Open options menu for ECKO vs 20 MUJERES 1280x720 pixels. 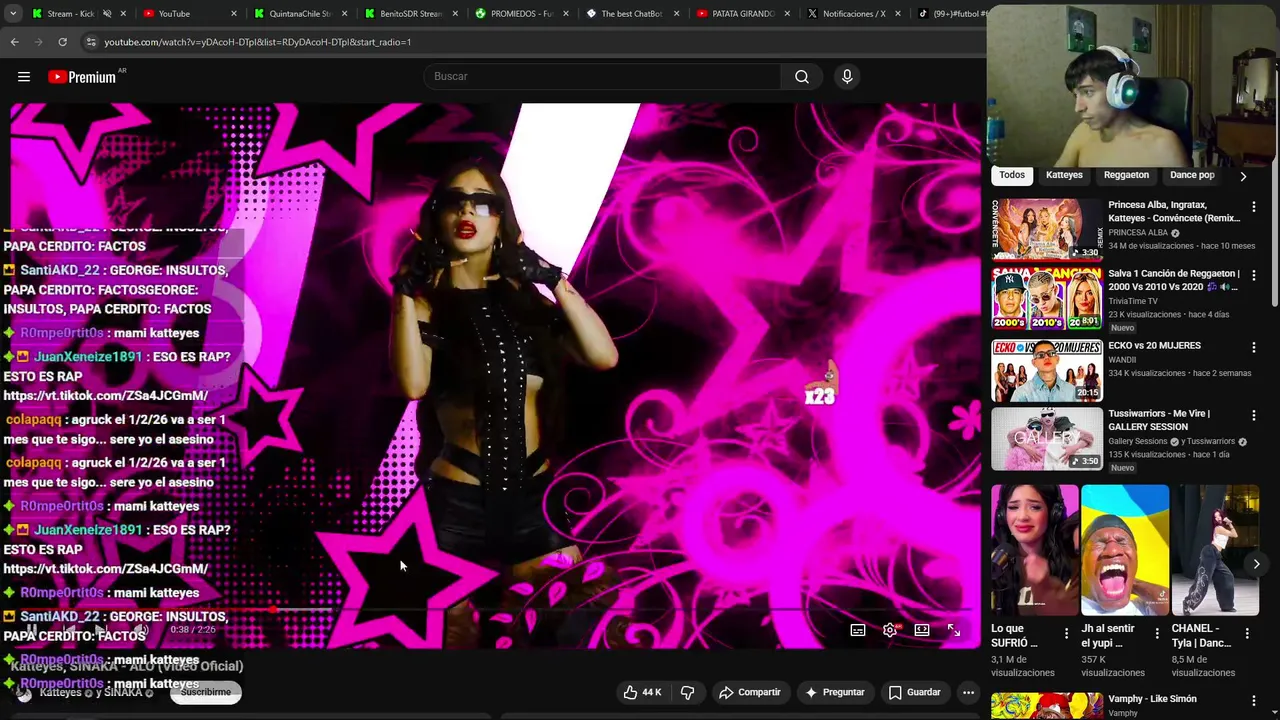coord(1253,348)
